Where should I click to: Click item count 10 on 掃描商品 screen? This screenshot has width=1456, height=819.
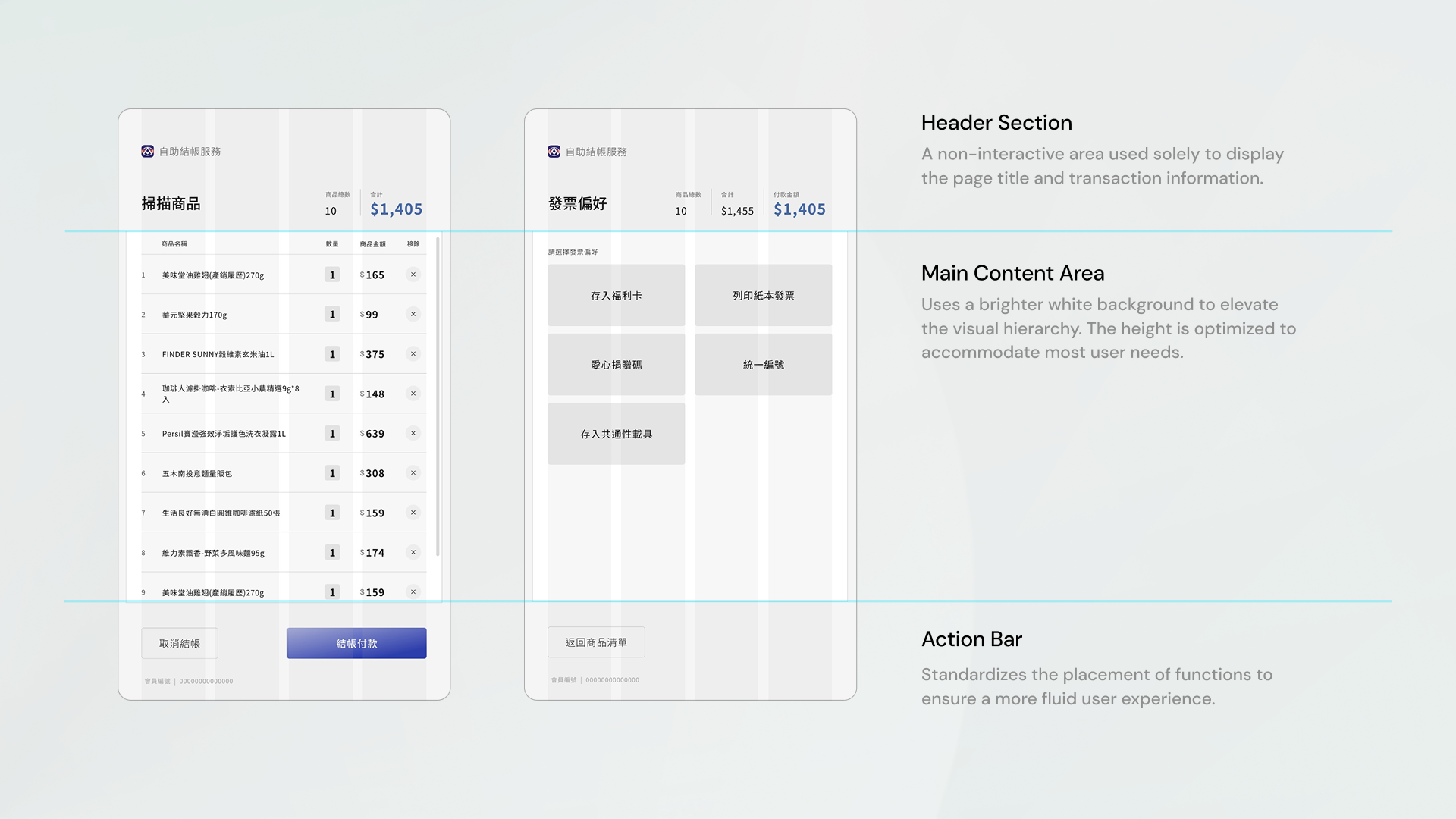coord(331,211)
